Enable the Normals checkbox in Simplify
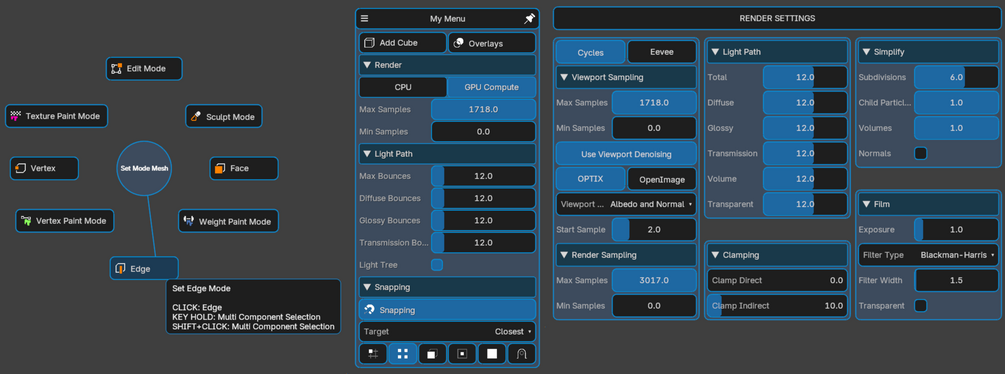Image resolution: width=1005 pixels, height=374 pixels. [x=920, y=154]
